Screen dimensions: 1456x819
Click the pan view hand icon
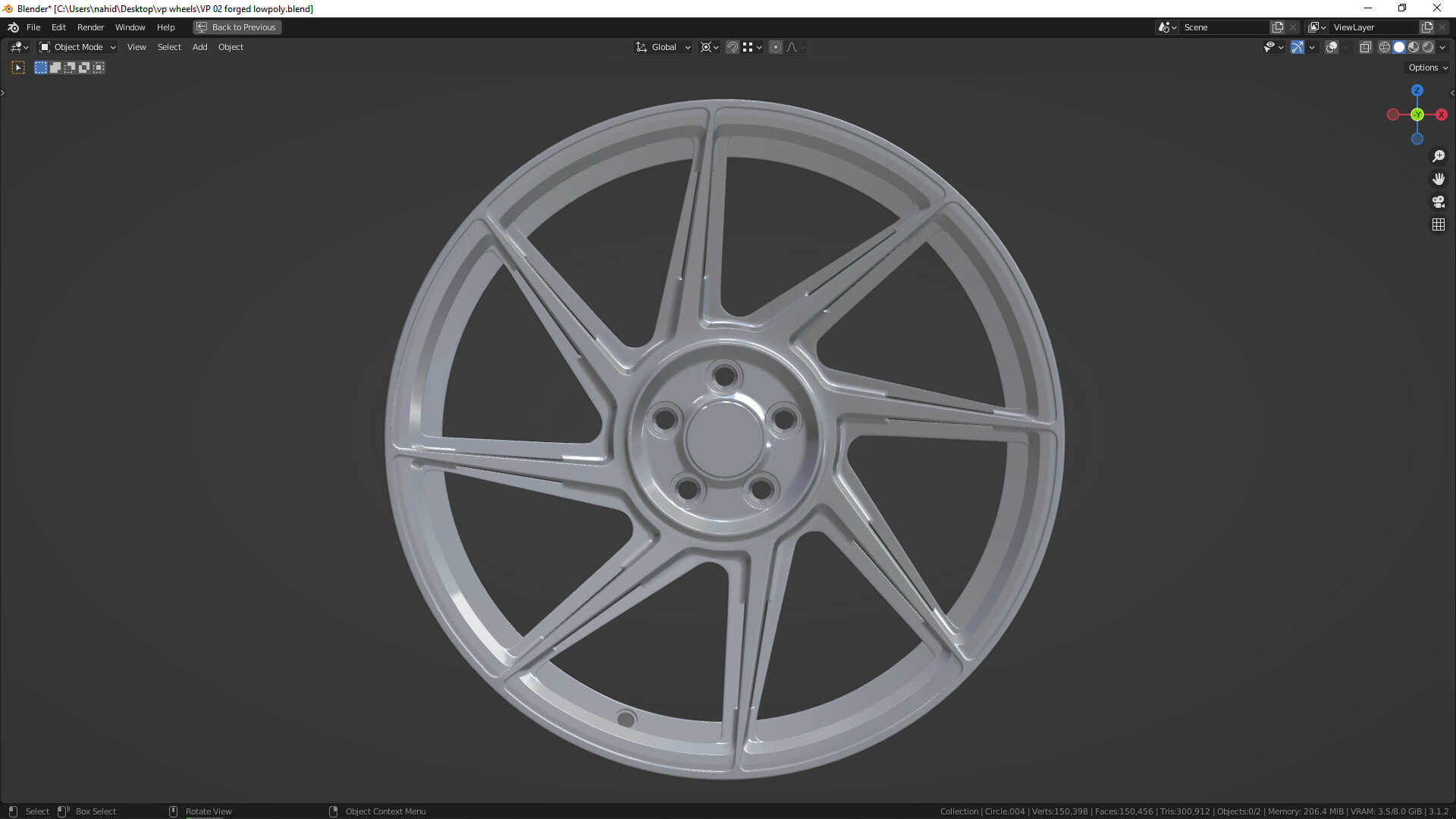pyautogui.click(x=1438, y=179)
